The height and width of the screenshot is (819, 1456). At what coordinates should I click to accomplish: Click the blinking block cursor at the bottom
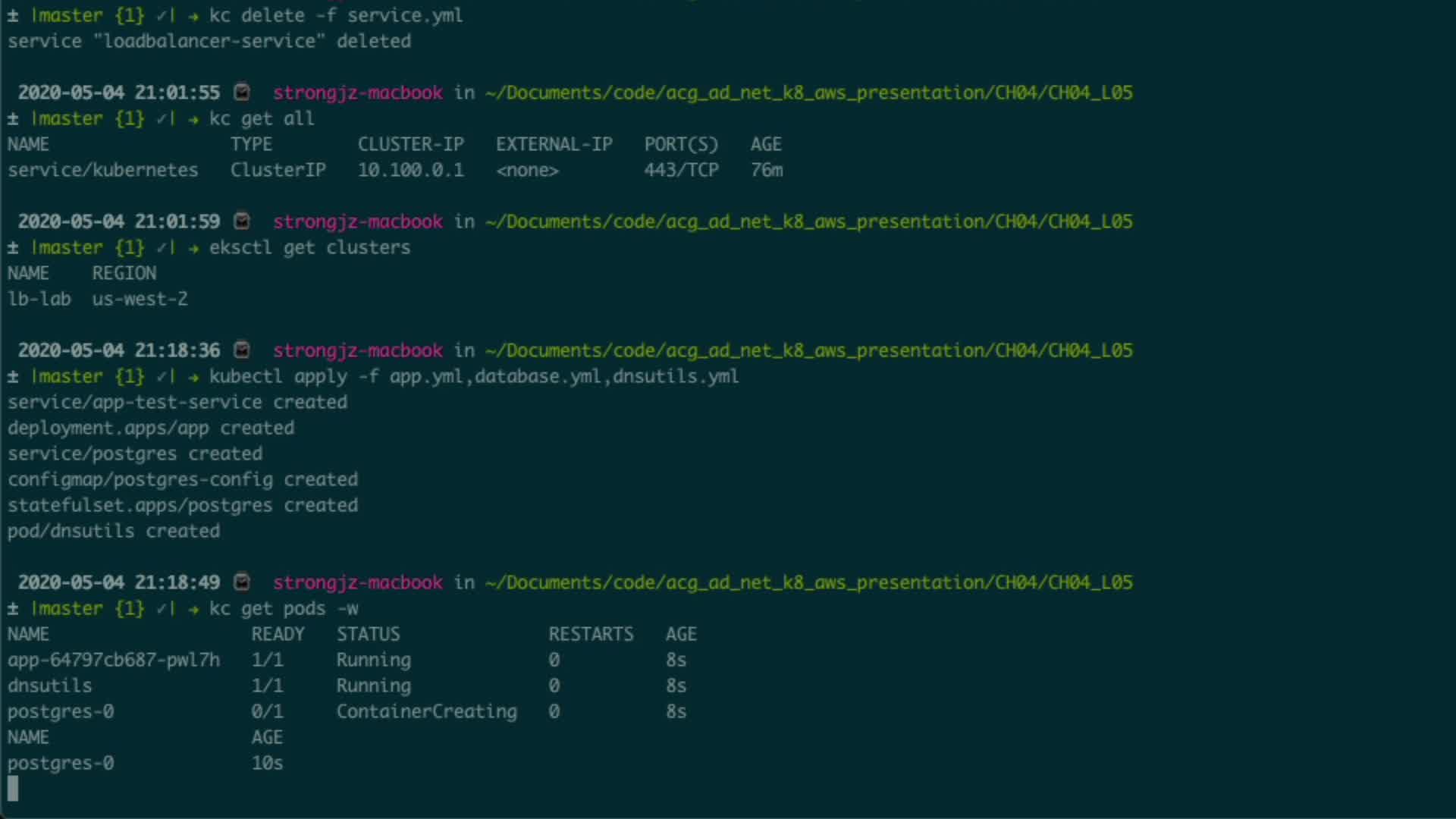[13, 789]
